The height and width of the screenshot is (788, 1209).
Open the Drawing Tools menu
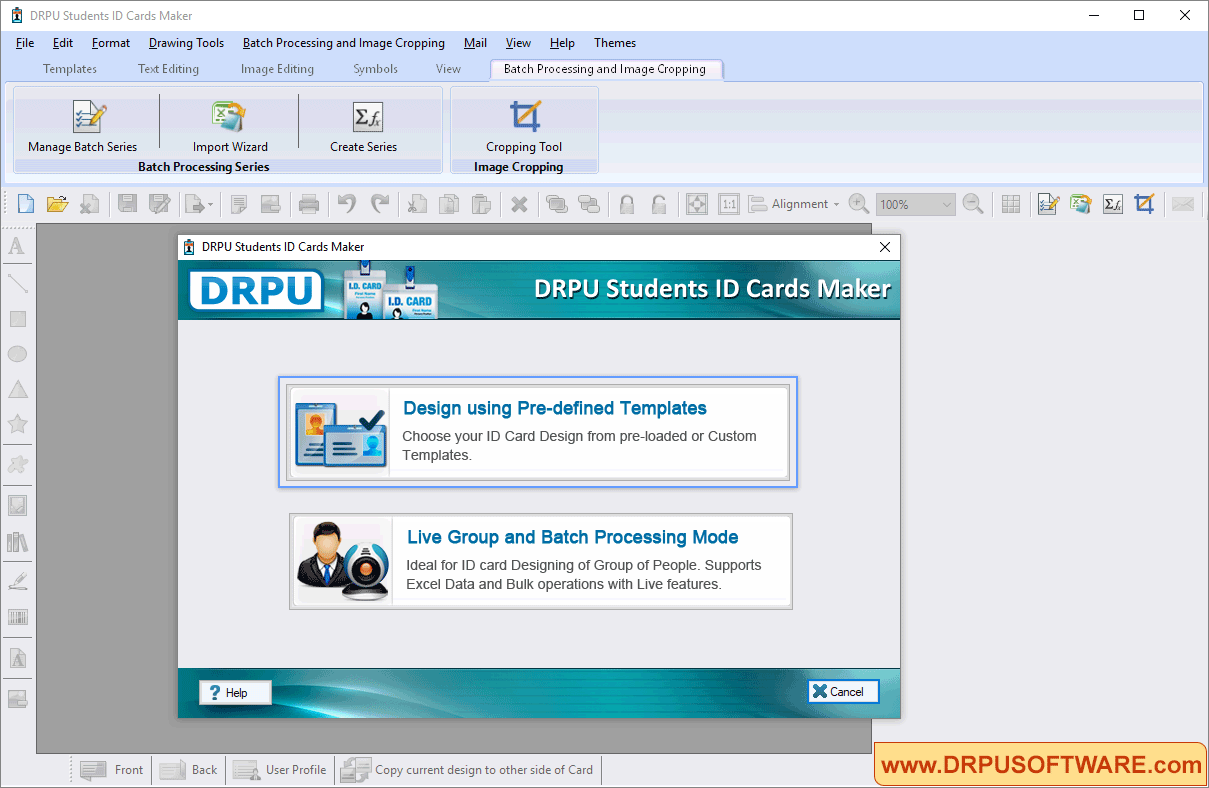187,43
